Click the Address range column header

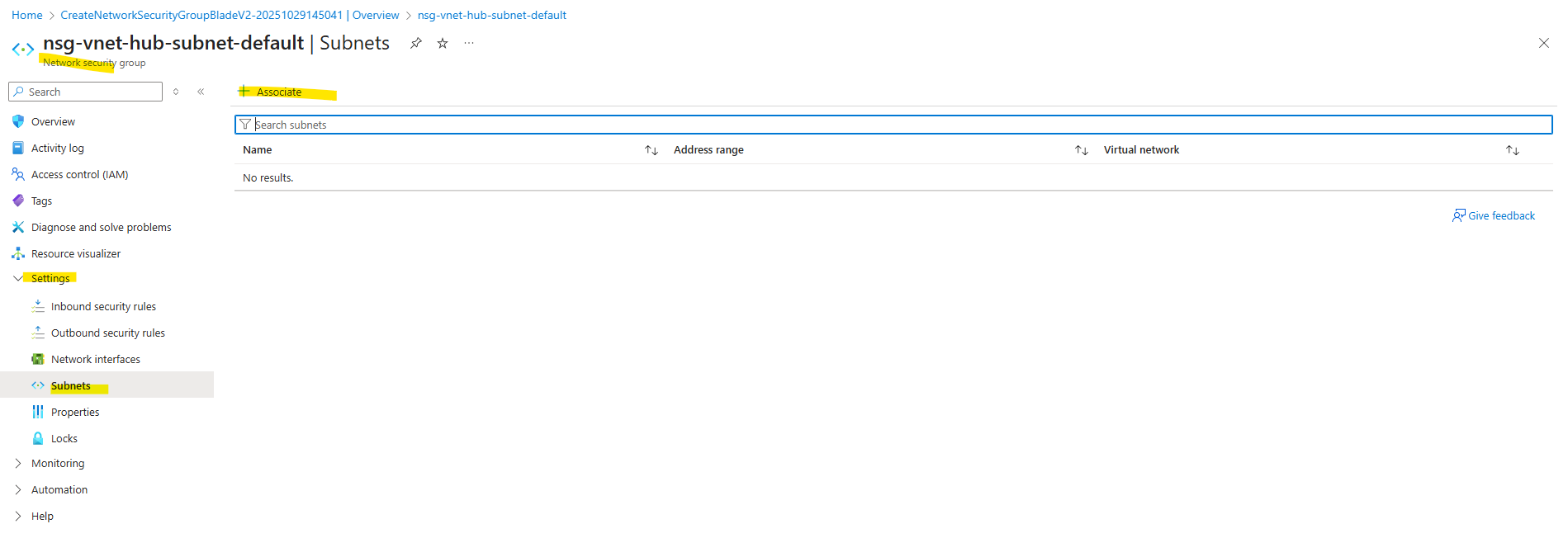[708, 149]
